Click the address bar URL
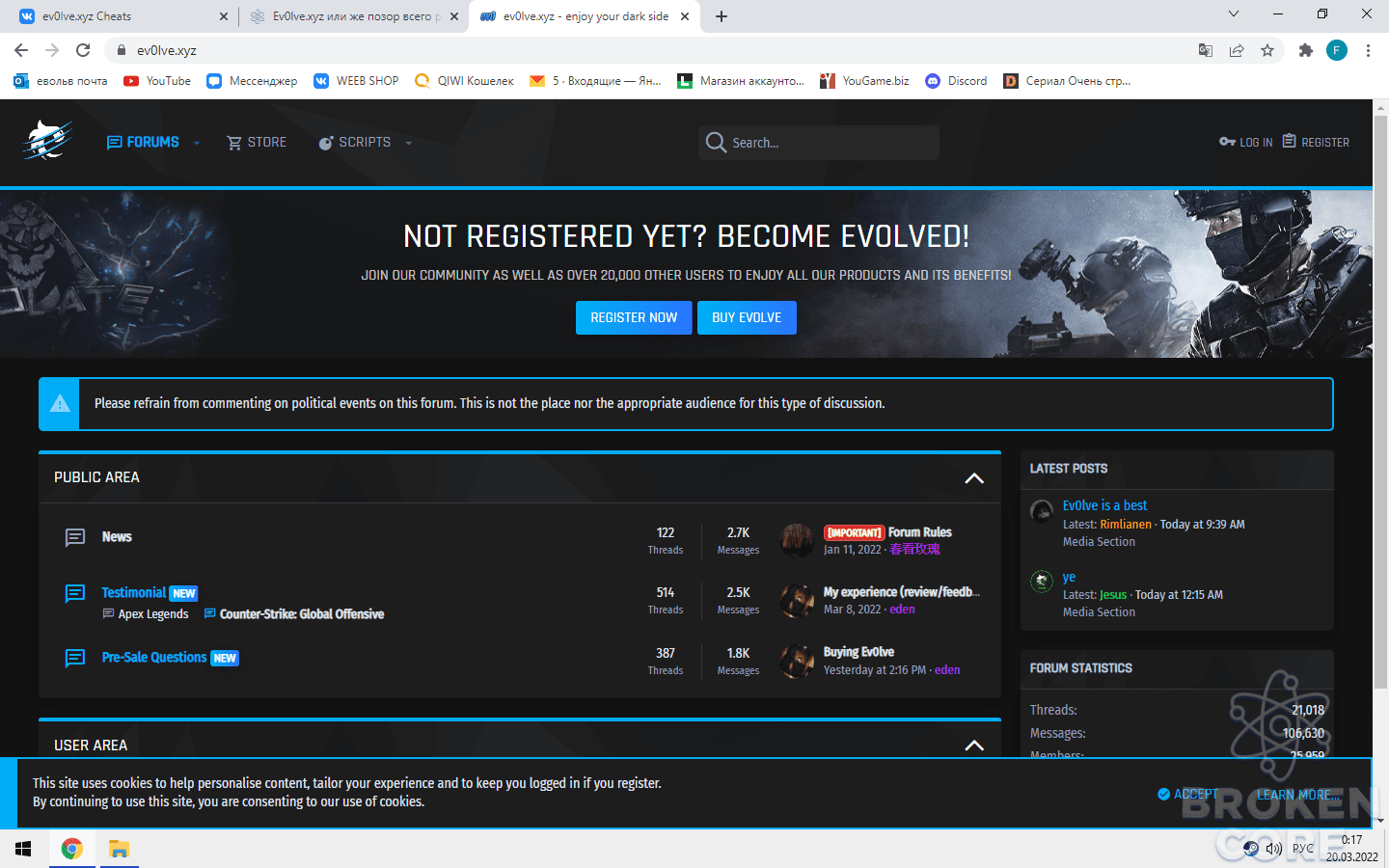Viewport: 1389px width, 868px height. (167, 50)
